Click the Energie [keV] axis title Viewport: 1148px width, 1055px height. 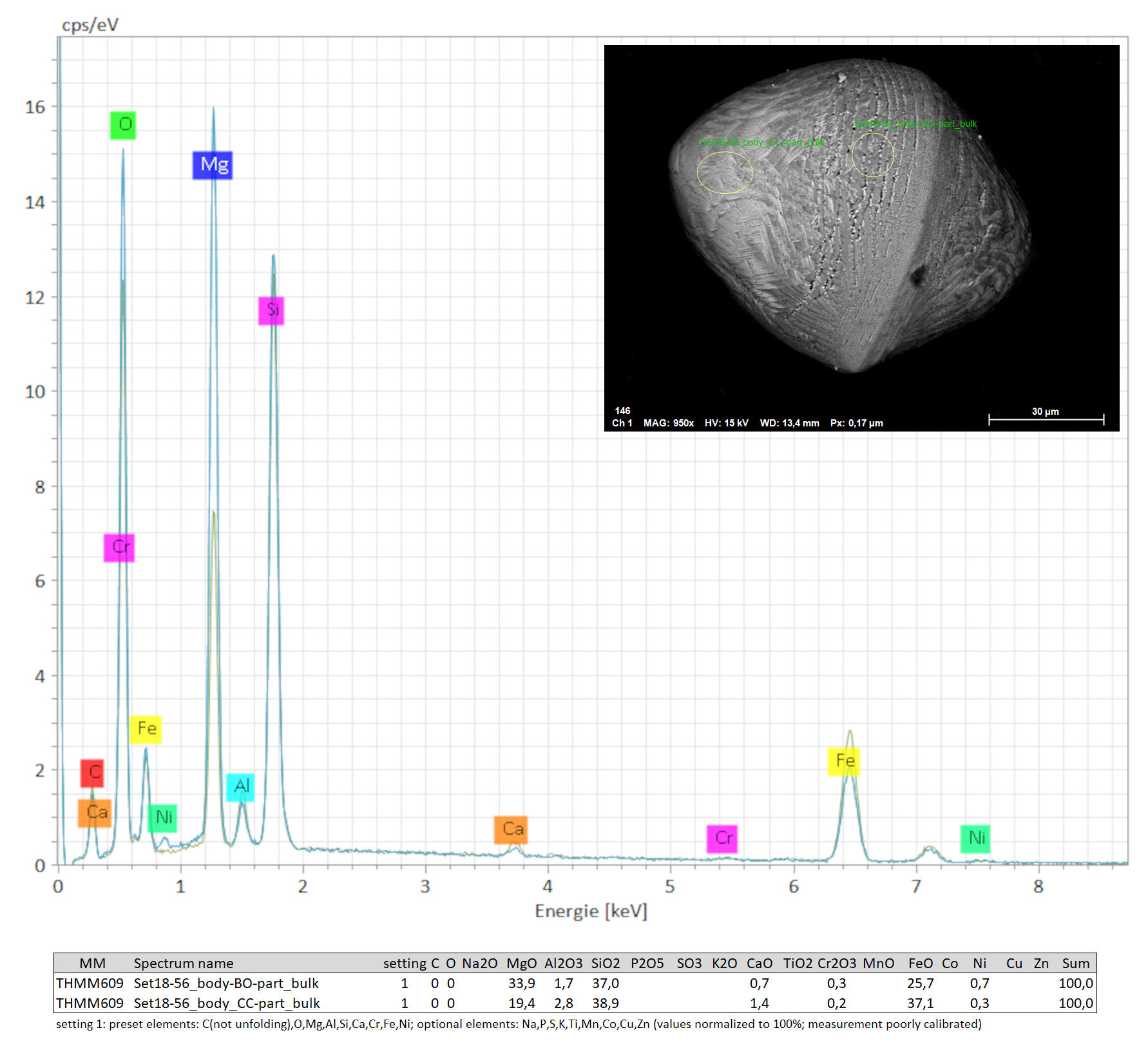(x=591, y=911)
